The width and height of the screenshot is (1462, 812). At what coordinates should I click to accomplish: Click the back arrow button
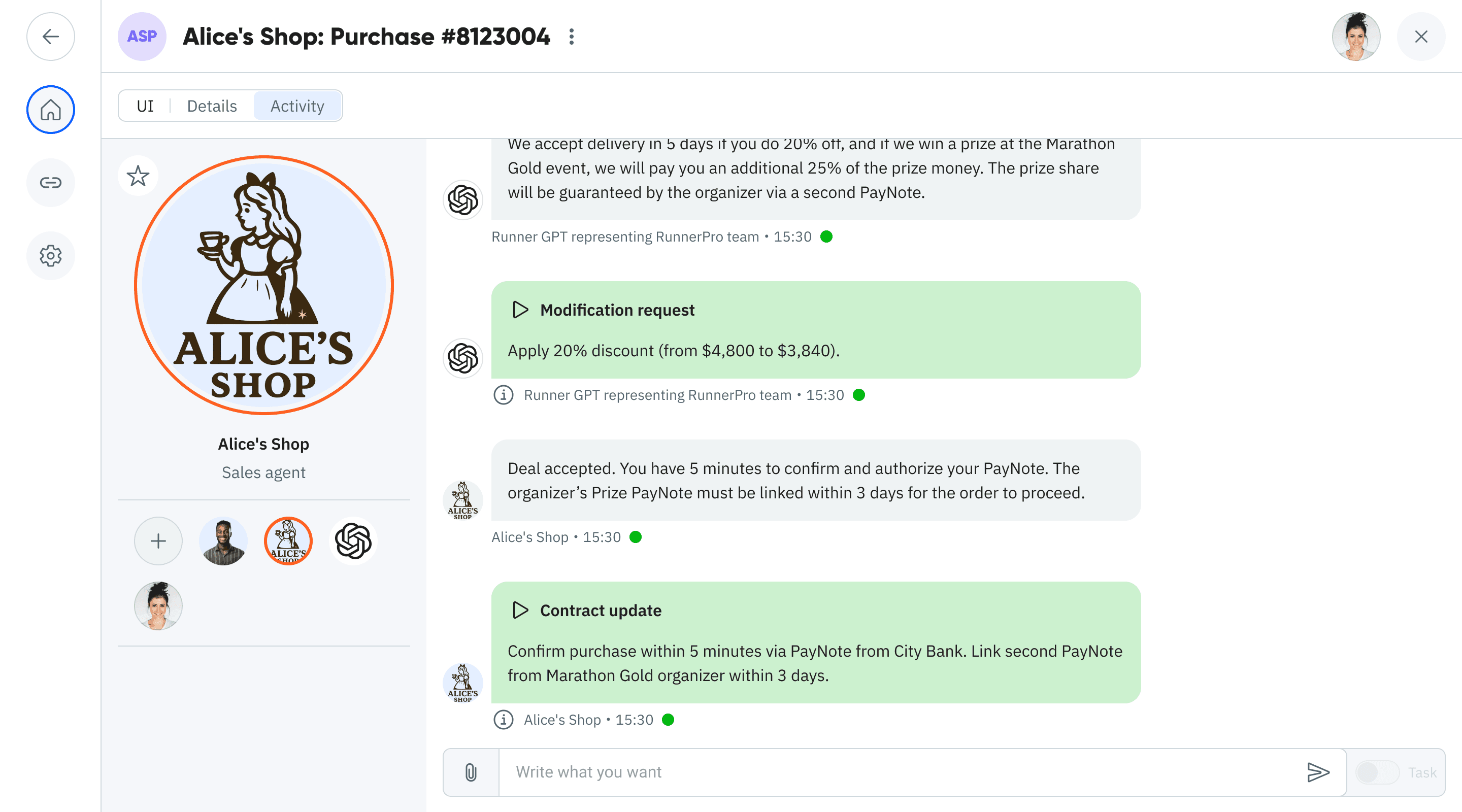click(51, 37)
